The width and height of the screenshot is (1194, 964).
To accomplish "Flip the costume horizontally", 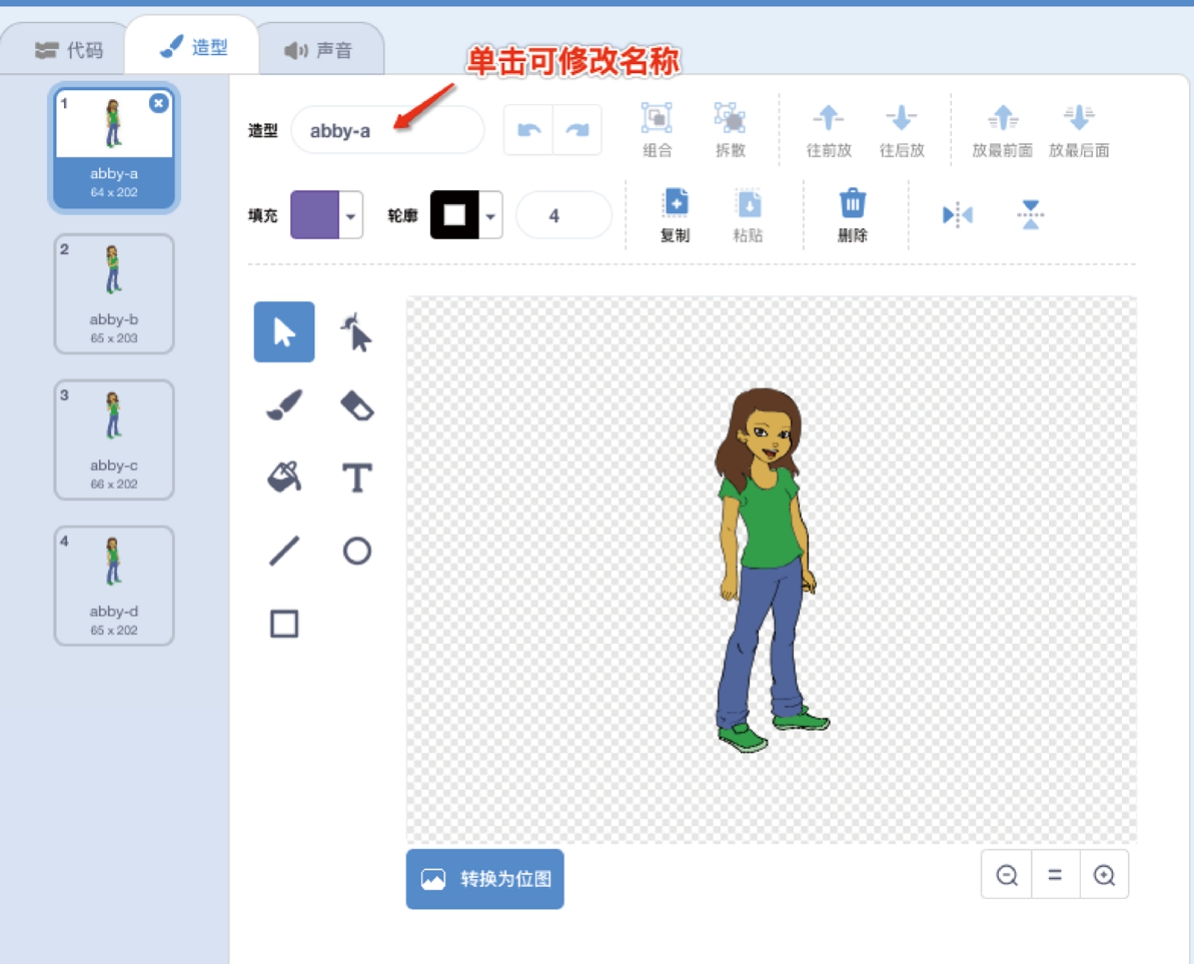I will 957,215.
